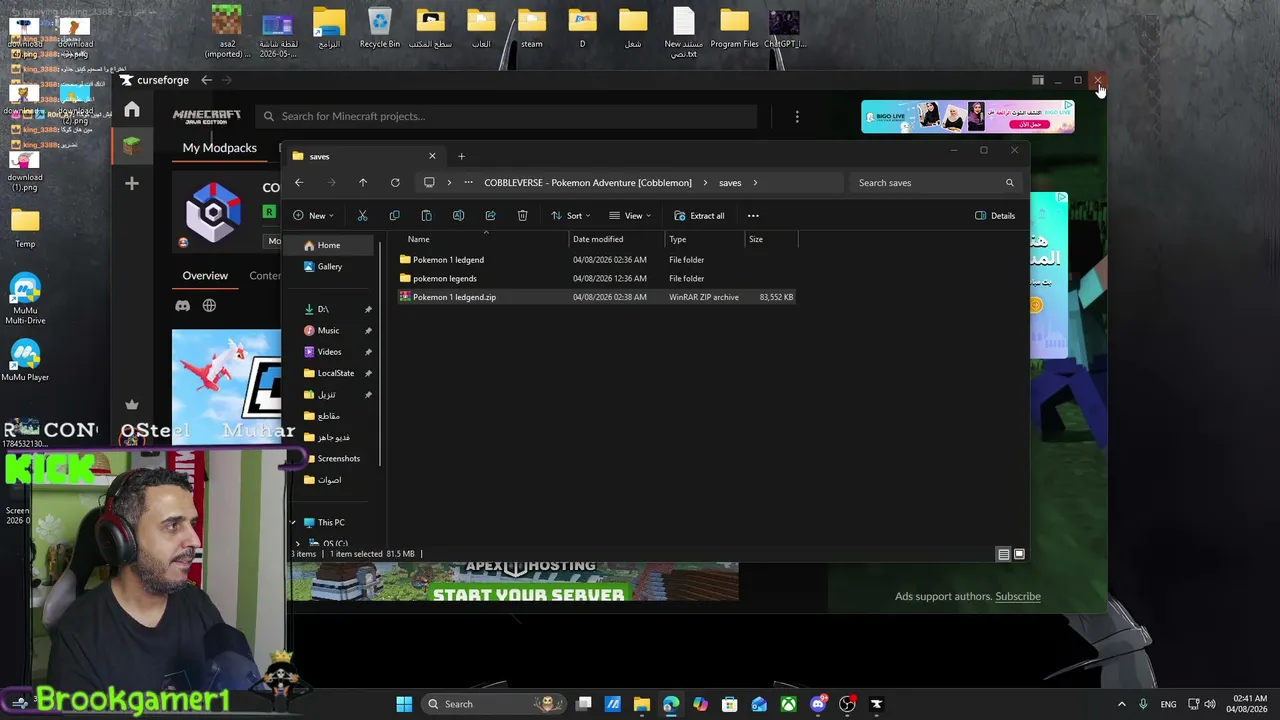Open Gallery in Explorer navigation pane
Screen dimensions: 1280x720
pos(329,267)
